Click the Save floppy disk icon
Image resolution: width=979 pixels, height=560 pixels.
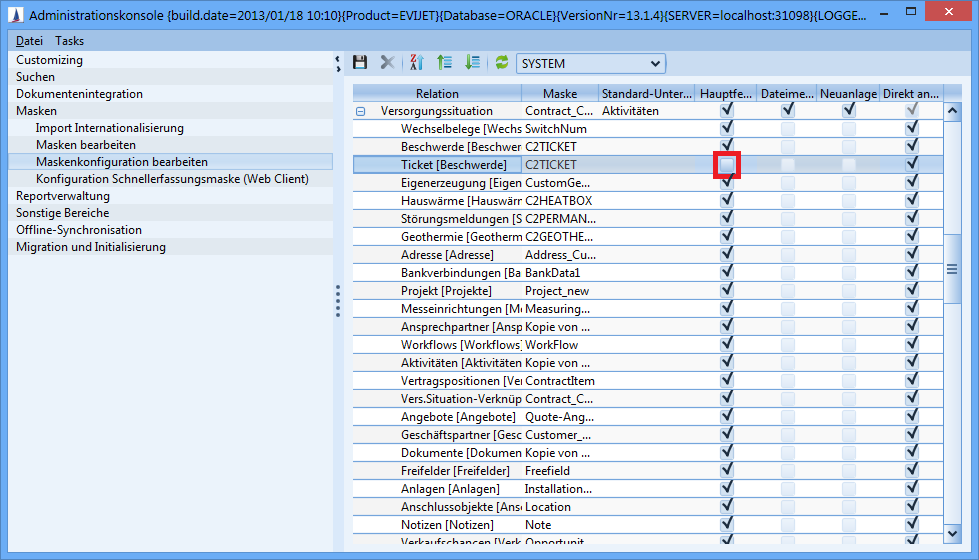360,63
